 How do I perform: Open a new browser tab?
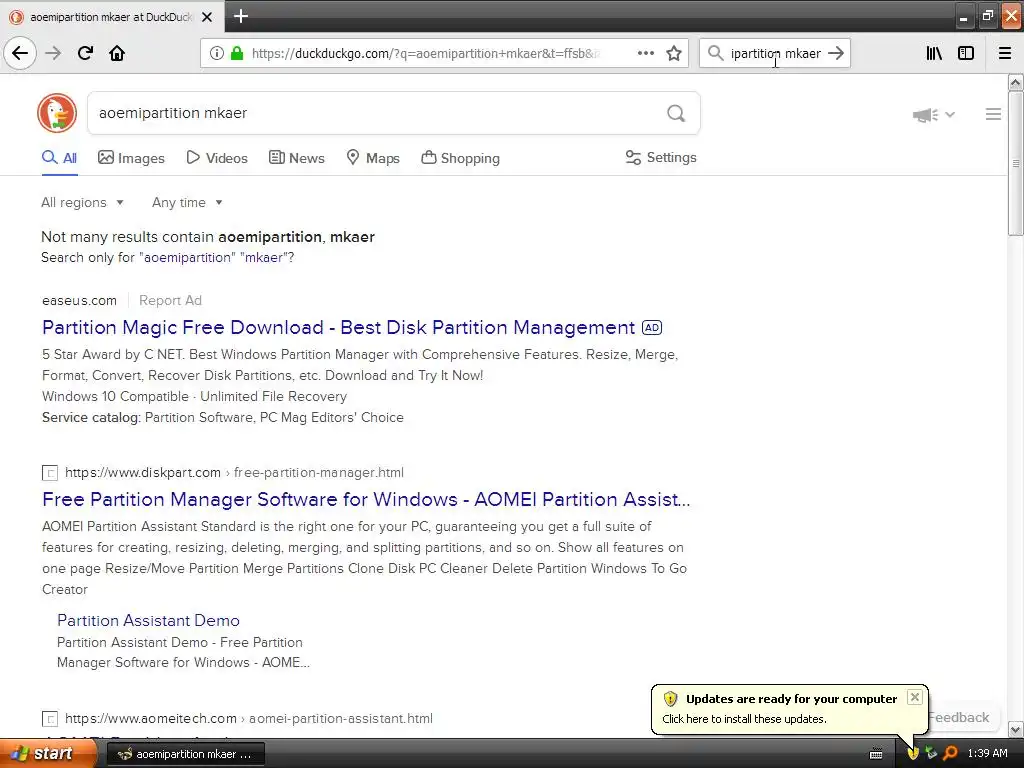pos(241,16)
